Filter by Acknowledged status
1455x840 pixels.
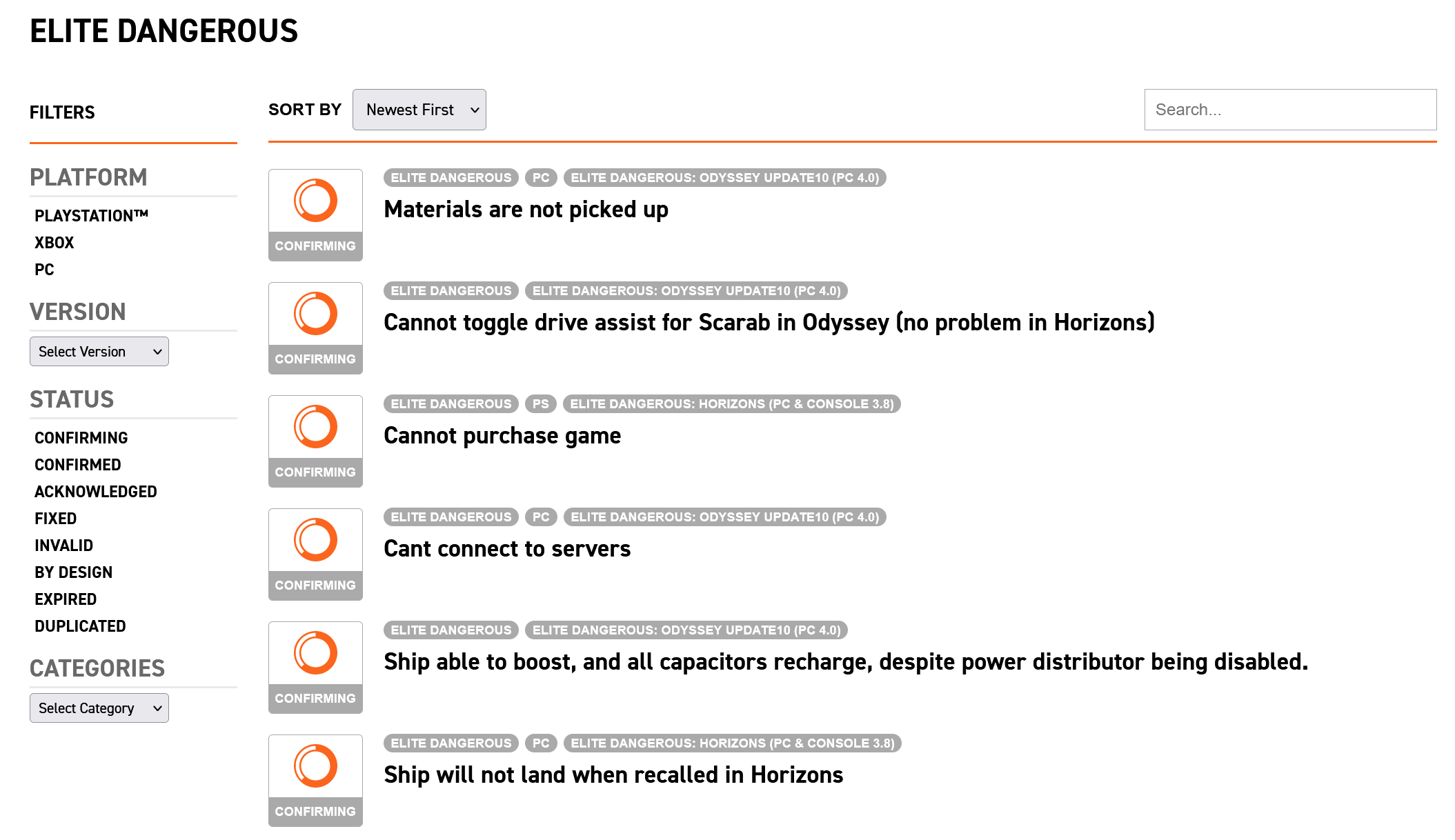pyautogui.click(x=96, y=492)
